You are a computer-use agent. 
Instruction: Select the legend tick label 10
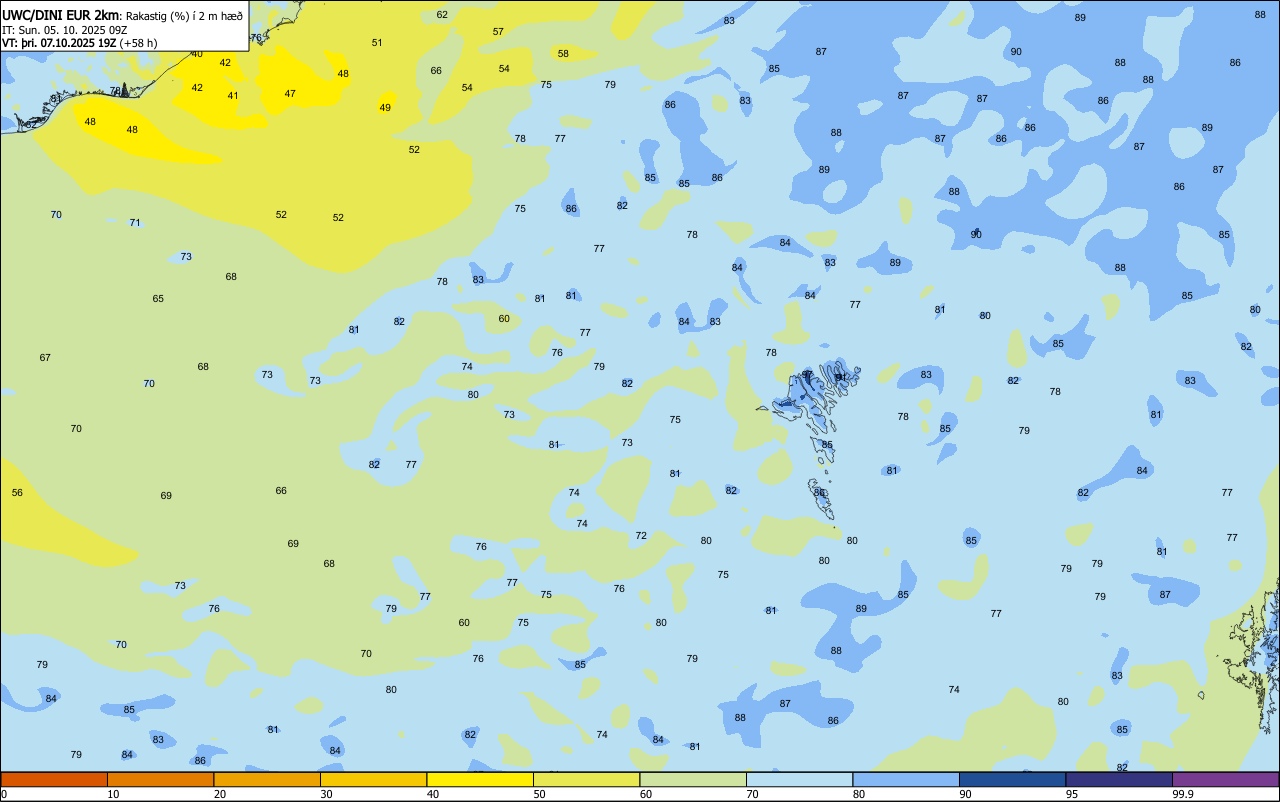pos(113,794)
